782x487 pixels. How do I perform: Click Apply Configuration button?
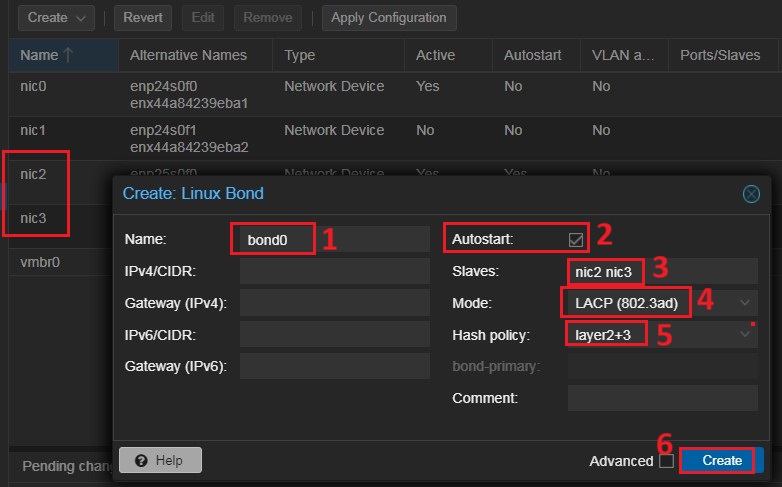389,18
